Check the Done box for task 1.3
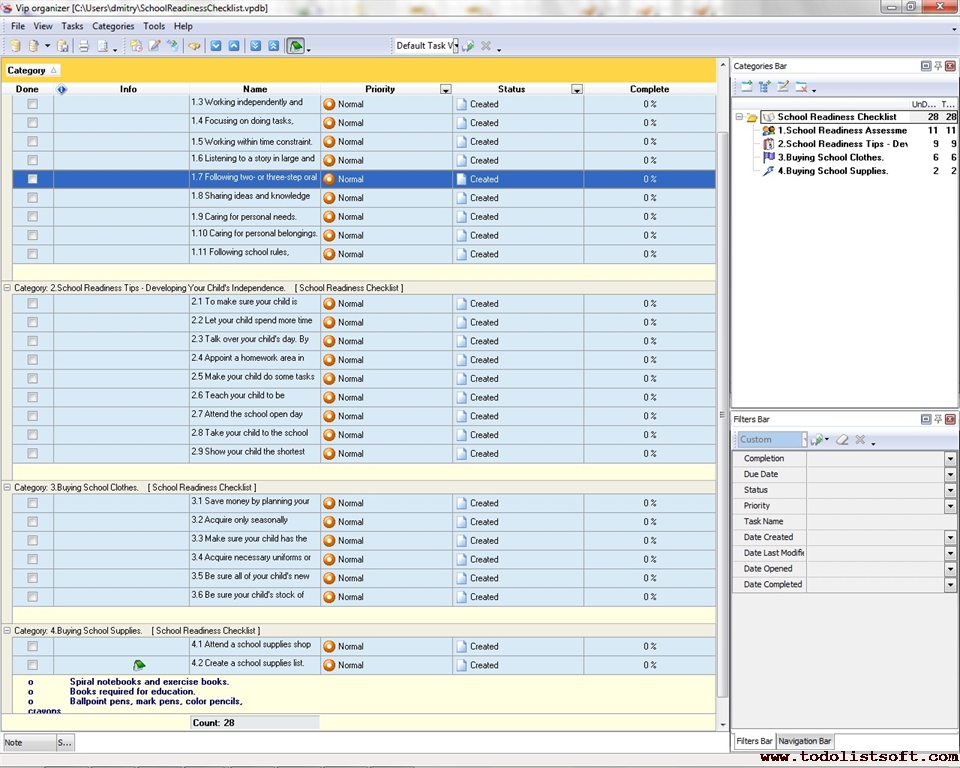The width and height of the screenshot is (960, 768). click(32, 104)
